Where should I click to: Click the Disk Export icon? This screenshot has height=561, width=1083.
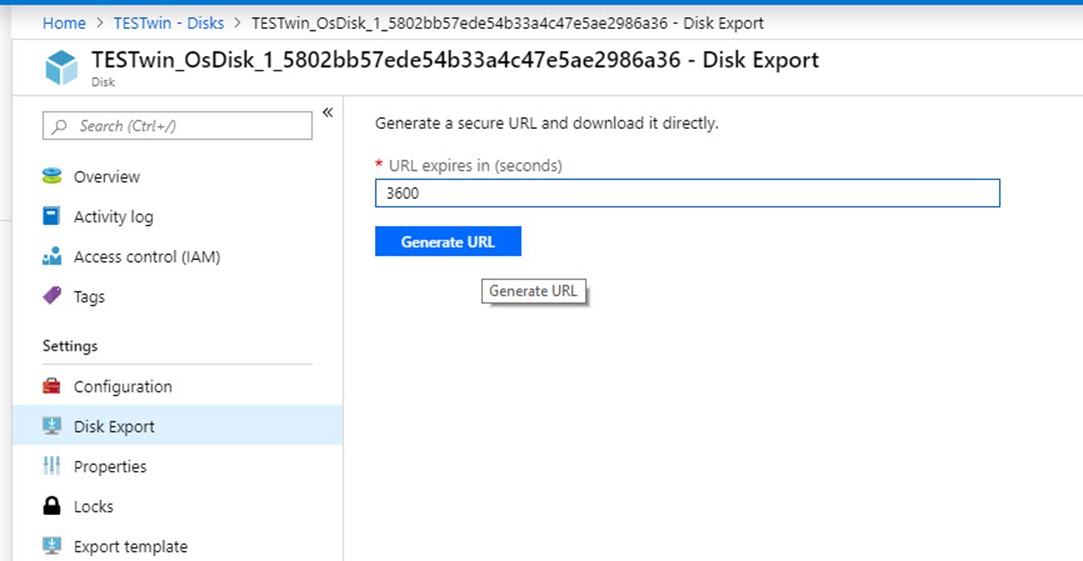[x=52, y=426]
